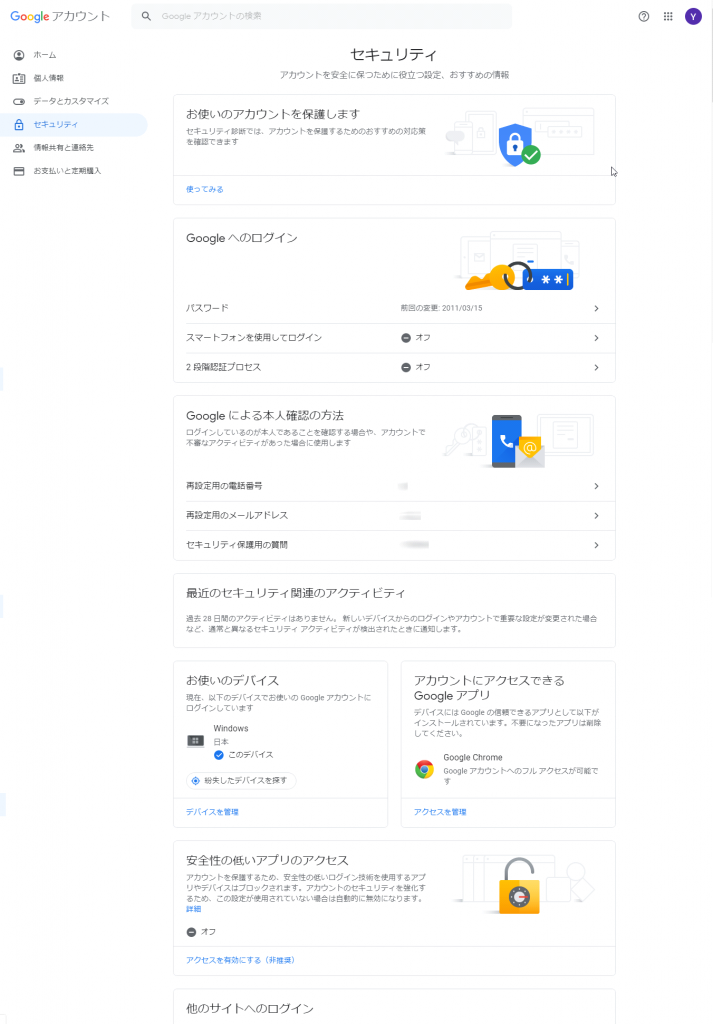Click the Google へのログイン heading
The image size is (713, 1024).
pyautogui.click(x=242, y=238)
